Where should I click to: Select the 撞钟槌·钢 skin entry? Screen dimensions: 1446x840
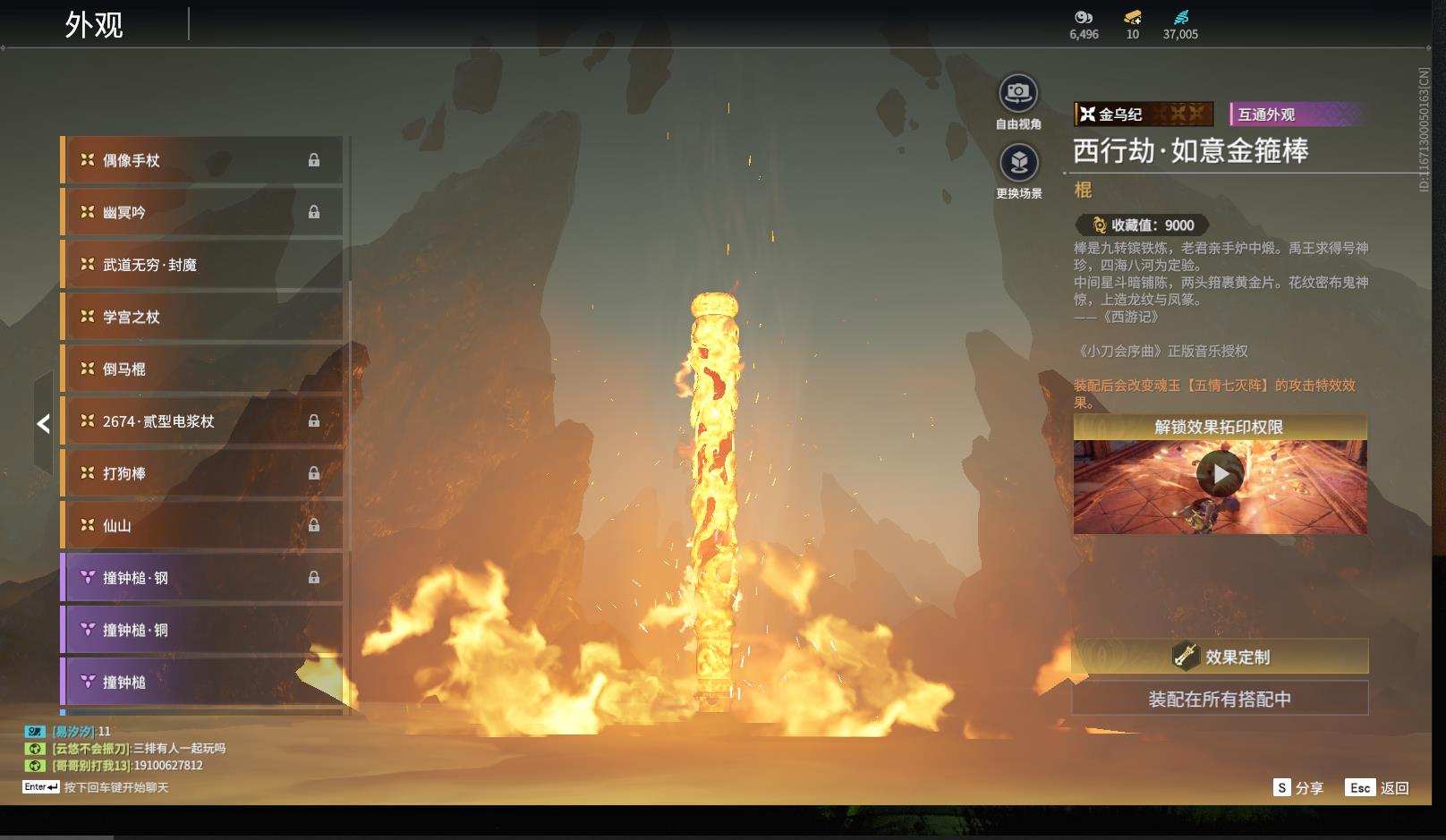[201, 578]
